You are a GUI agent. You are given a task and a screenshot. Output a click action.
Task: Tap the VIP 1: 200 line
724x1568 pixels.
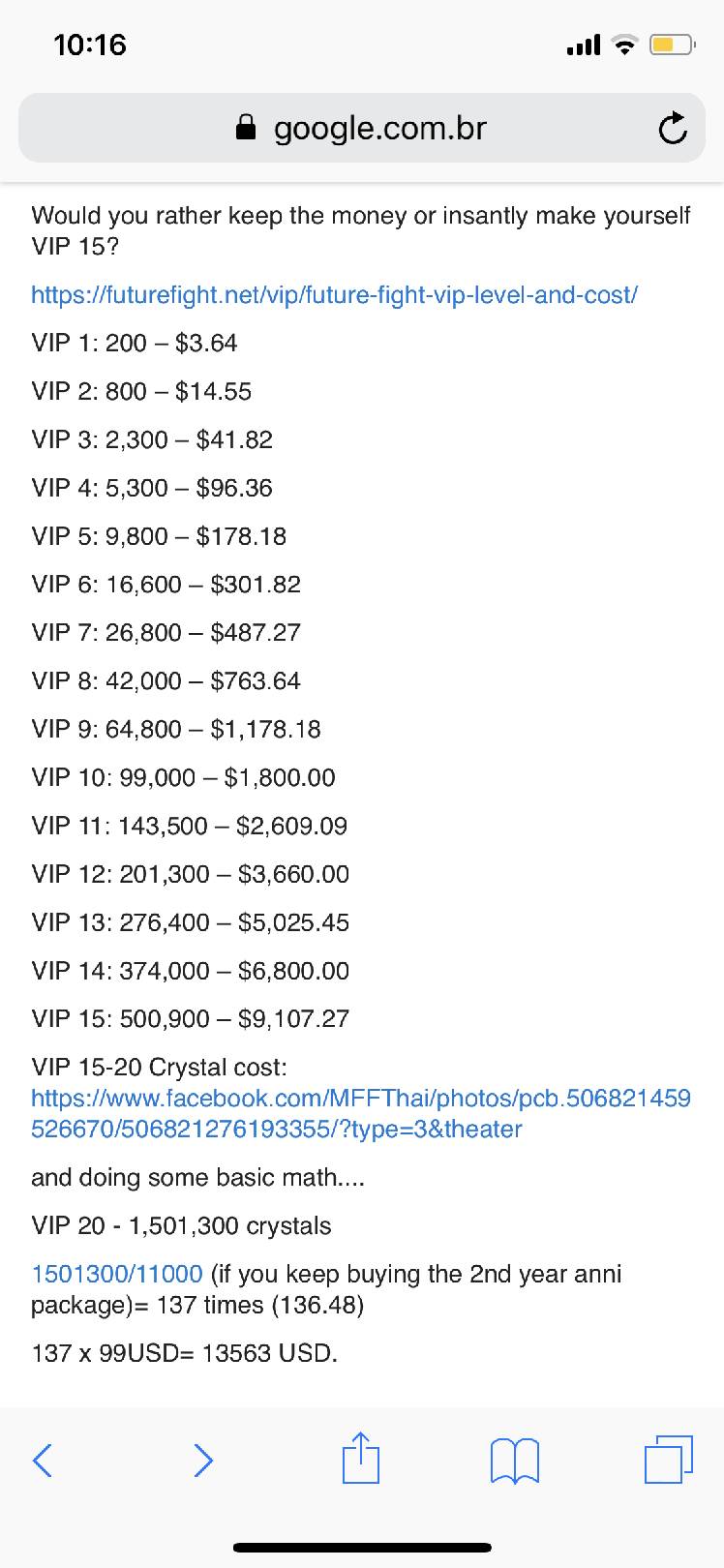coord(135,343)
